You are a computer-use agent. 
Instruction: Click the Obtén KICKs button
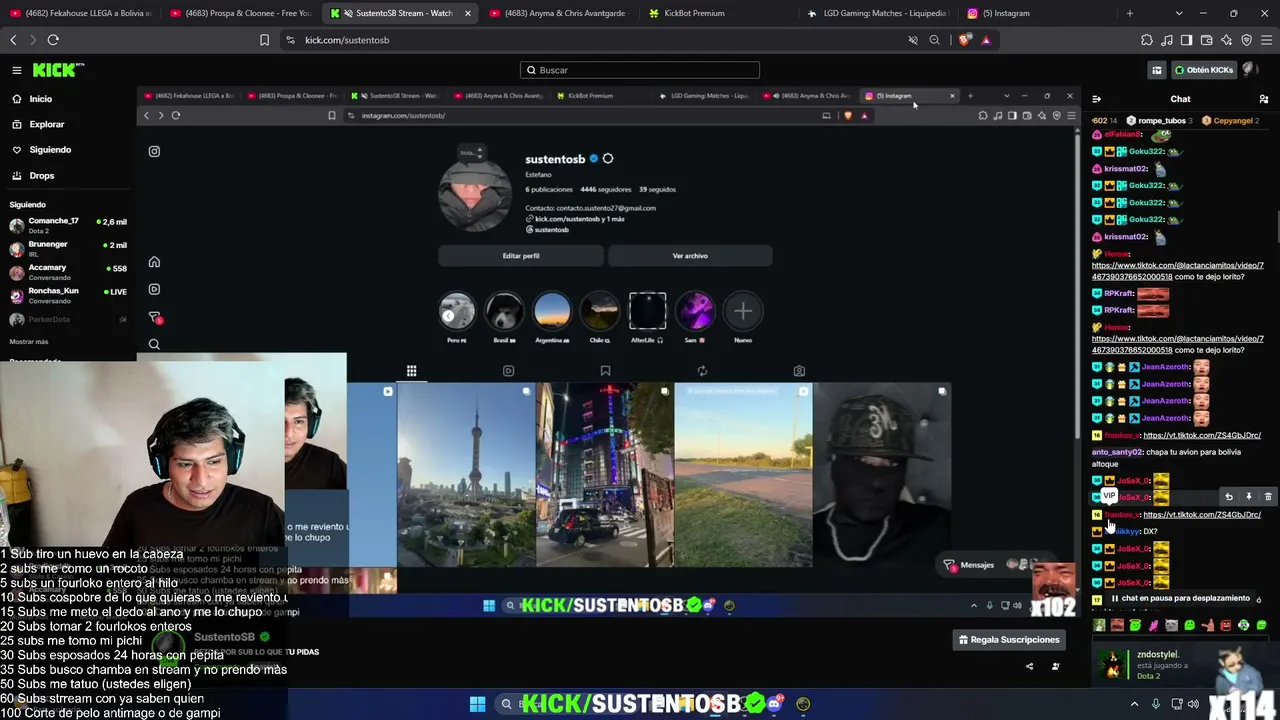point(1203,70)
